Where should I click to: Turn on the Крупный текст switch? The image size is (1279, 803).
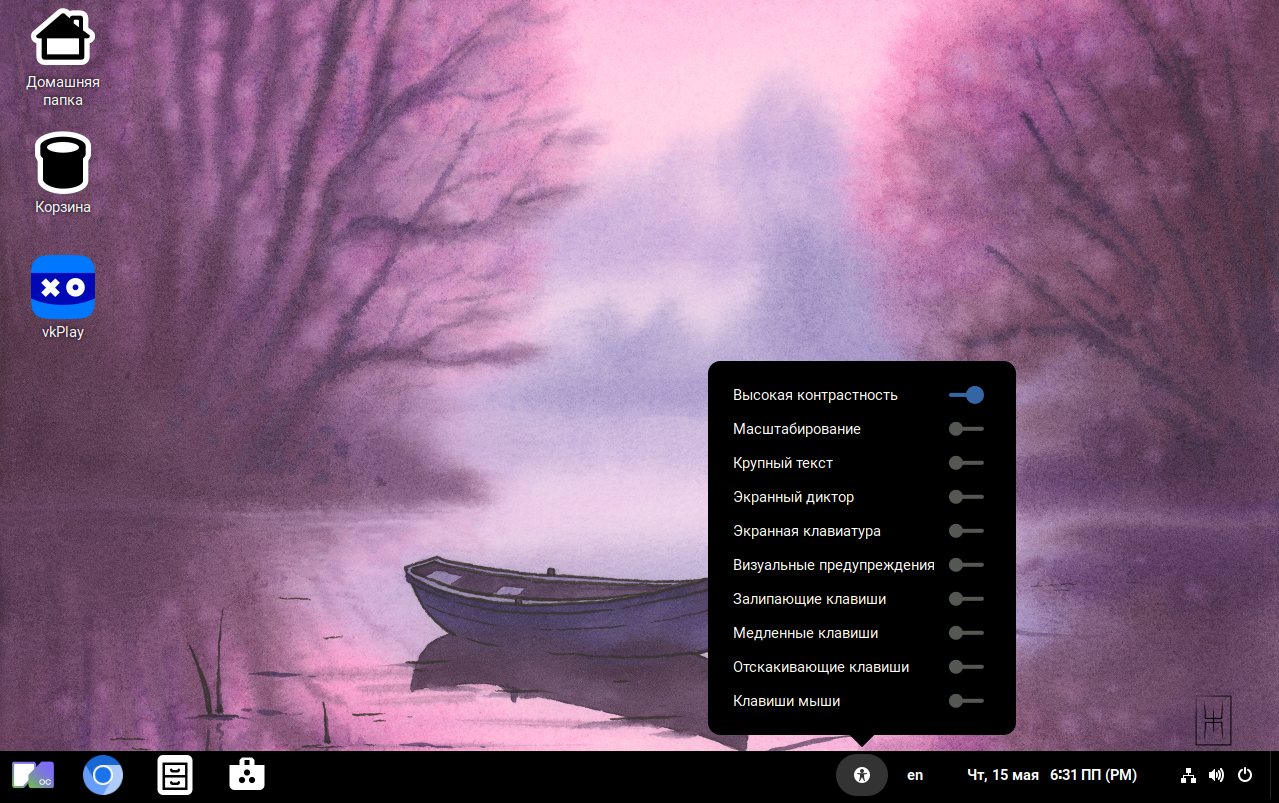966,463
